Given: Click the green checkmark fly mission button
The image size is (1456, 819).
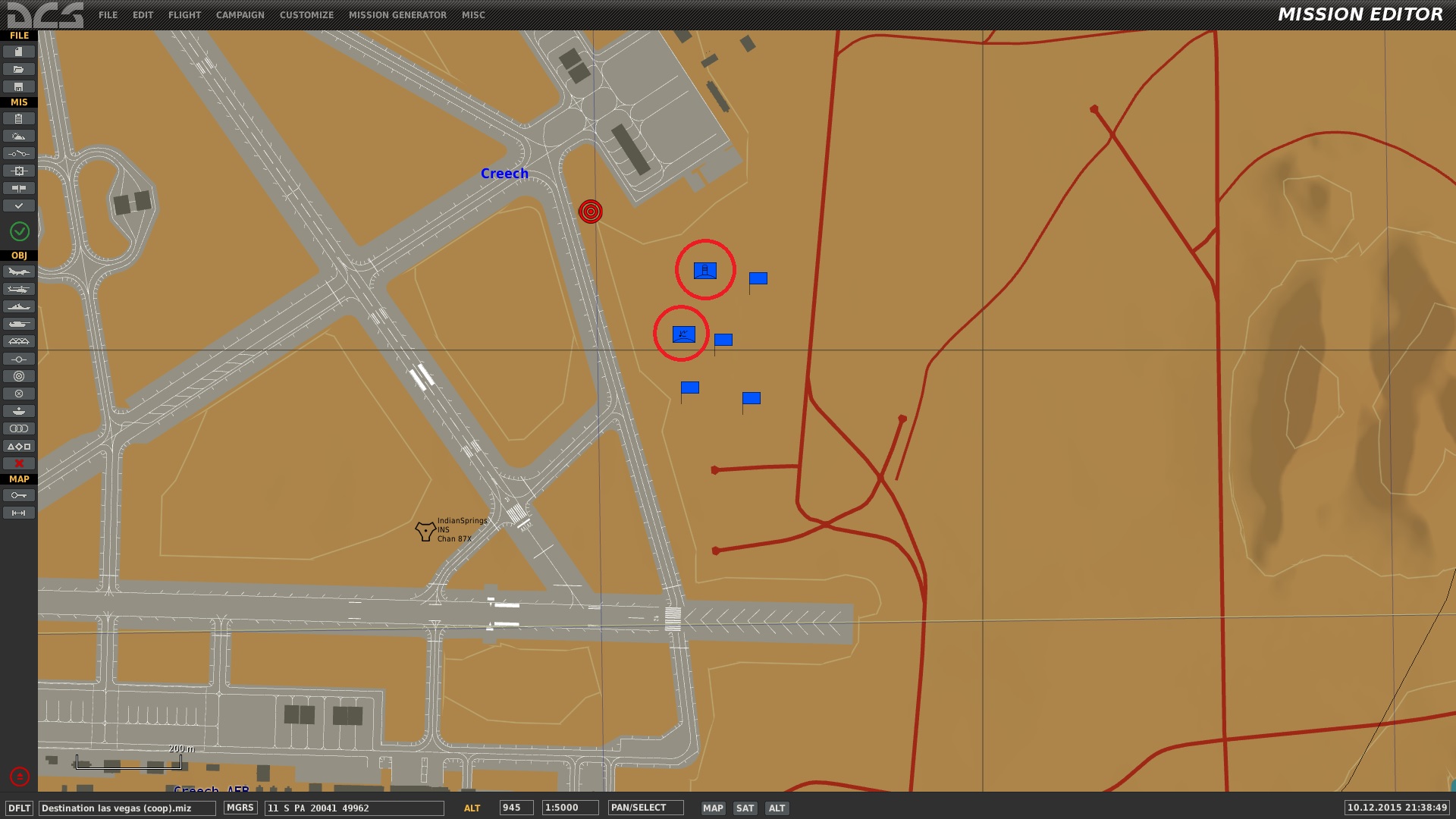Looking at the screenshot, I should click(19, 231).
